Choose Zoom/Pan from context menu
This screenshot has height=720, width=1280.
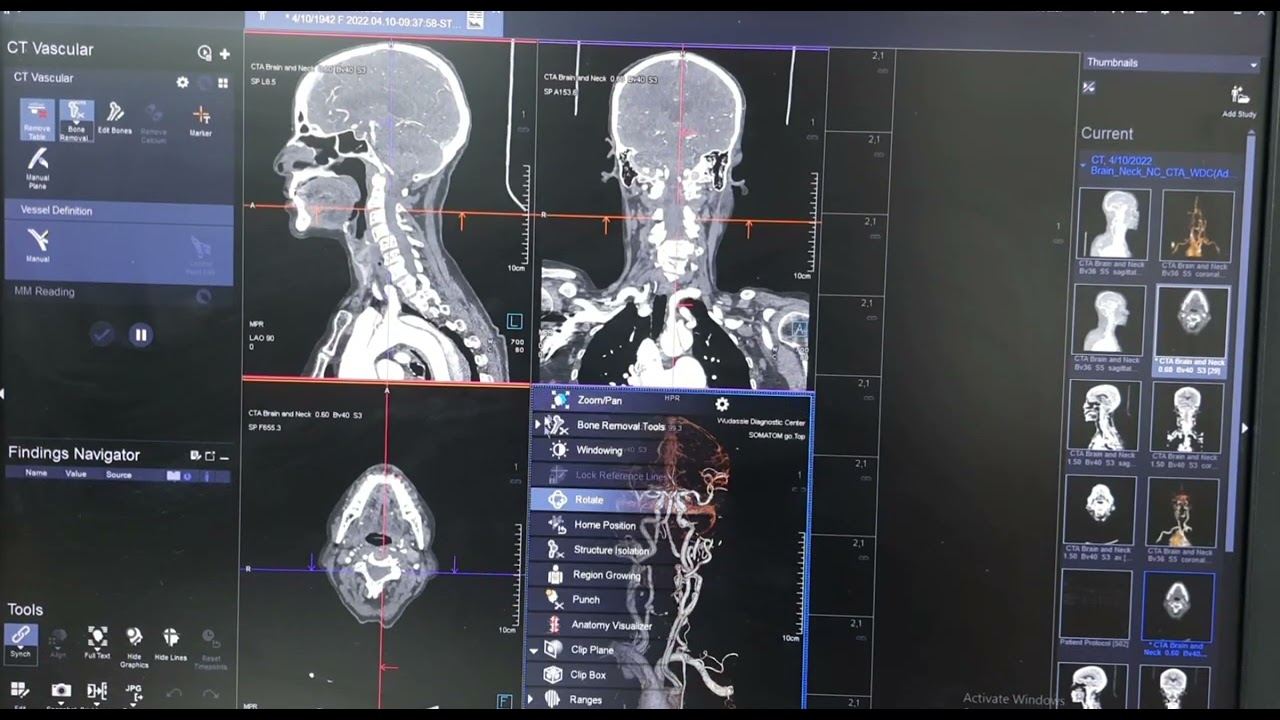tap(600, 400)
